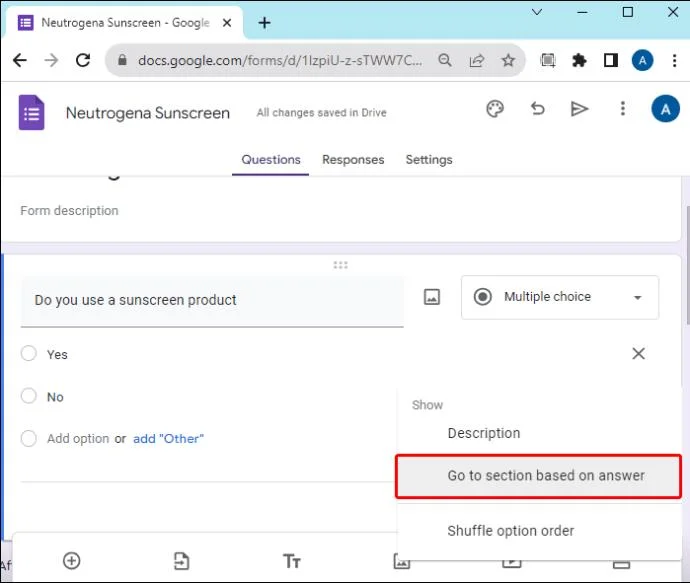
Task: Click the Add option radio circle
Action: click(29, 438)
